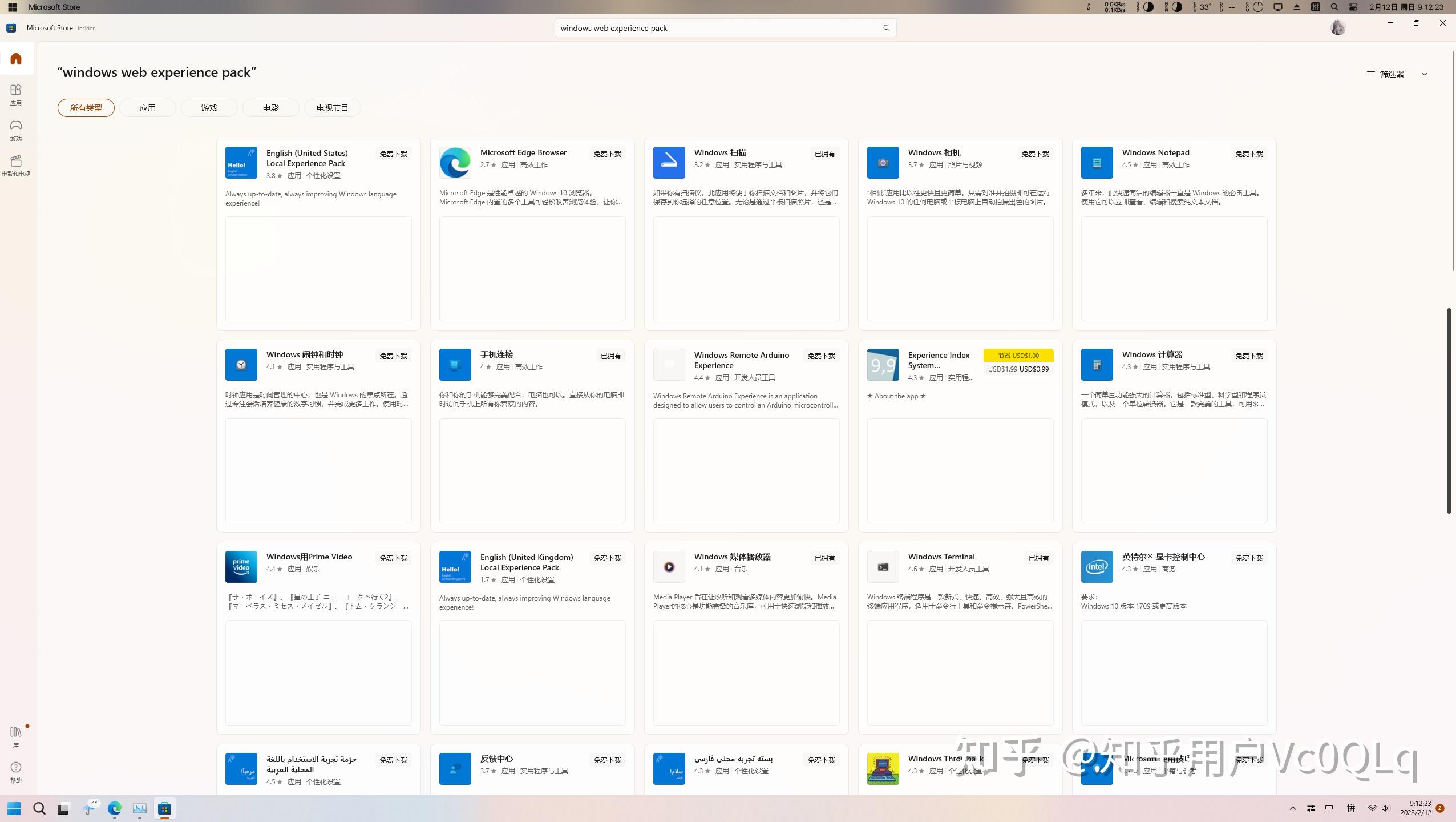1456x822 pixels.
Task: Click 免费下载 for Windows 计算器
Action: [x=1249, y=356]
